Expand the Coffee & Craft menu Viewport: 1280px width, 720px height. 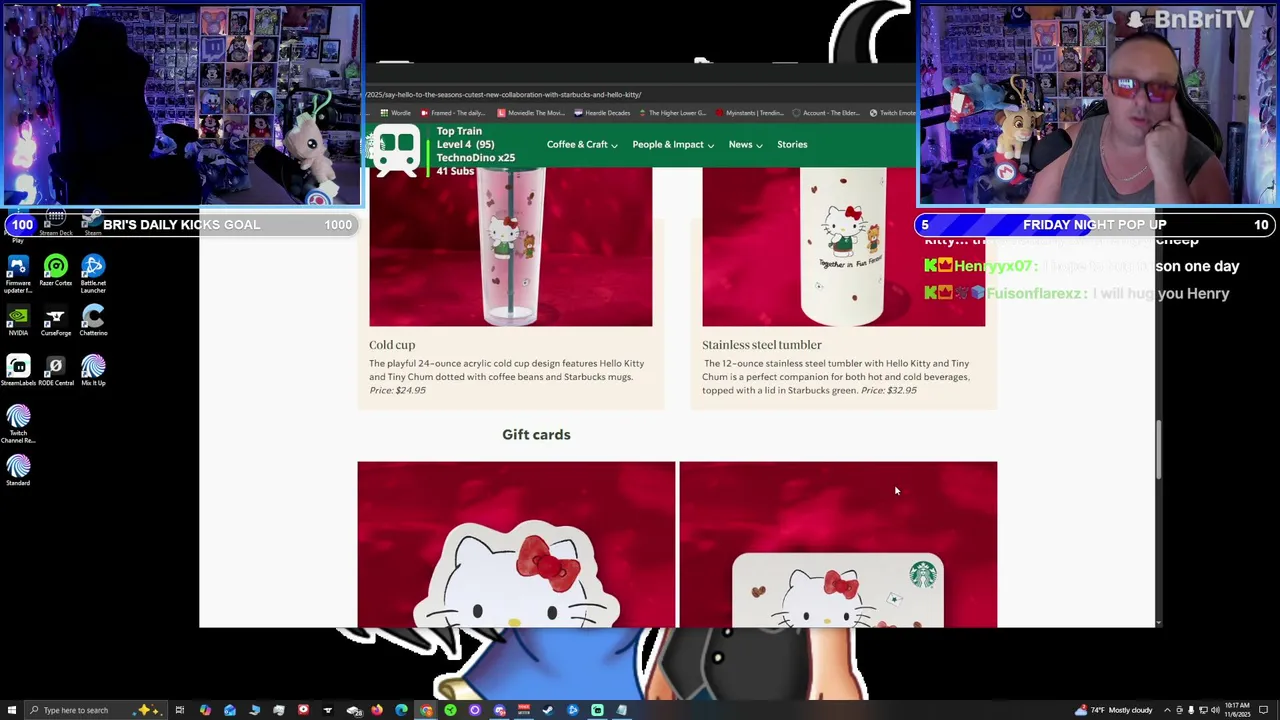point(582,145)
